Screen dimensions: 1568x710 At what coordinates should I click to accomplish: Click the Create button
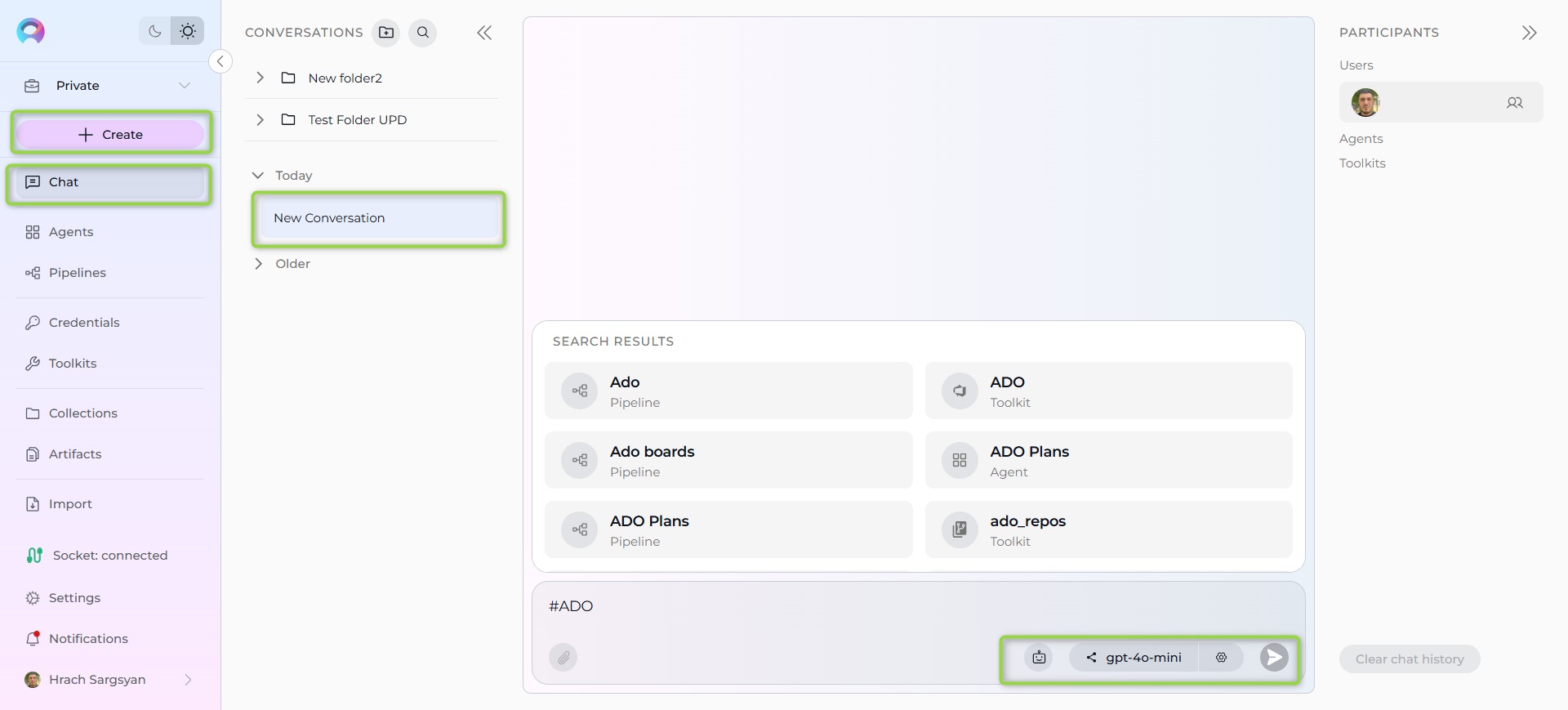110,135
